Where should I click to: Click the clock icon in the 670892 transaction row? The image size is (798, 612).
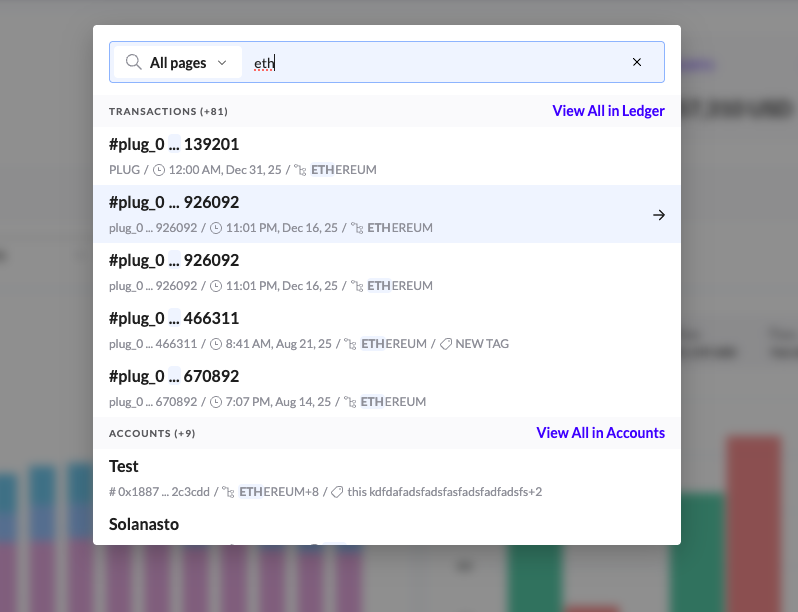coord(216,402)
